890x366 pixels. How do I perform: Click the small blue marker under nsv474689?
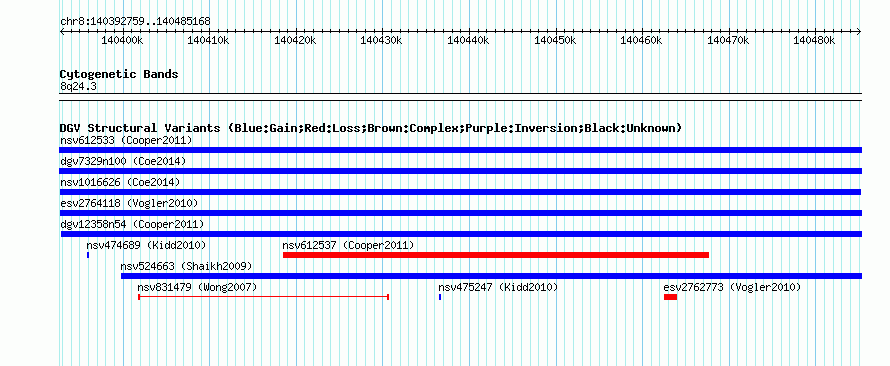coord(88,255)
